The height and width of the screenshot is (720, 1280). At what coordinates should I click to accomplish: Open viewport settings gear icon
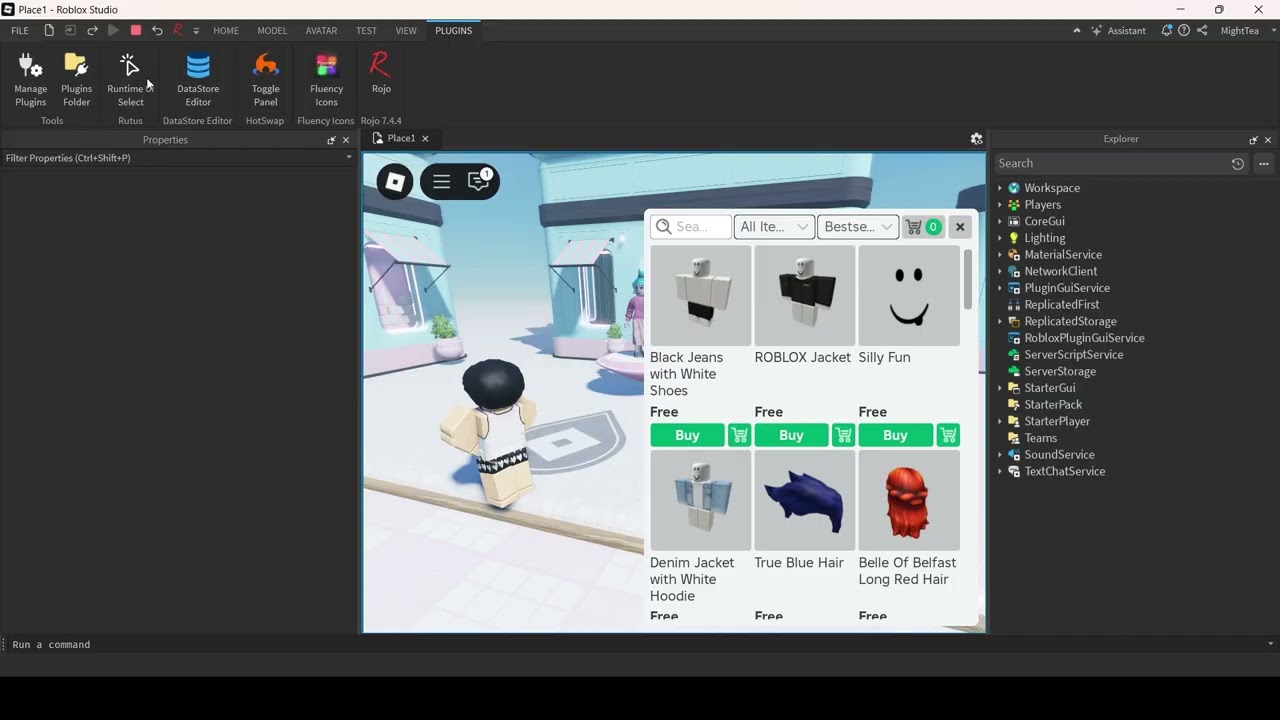[976, 139]
